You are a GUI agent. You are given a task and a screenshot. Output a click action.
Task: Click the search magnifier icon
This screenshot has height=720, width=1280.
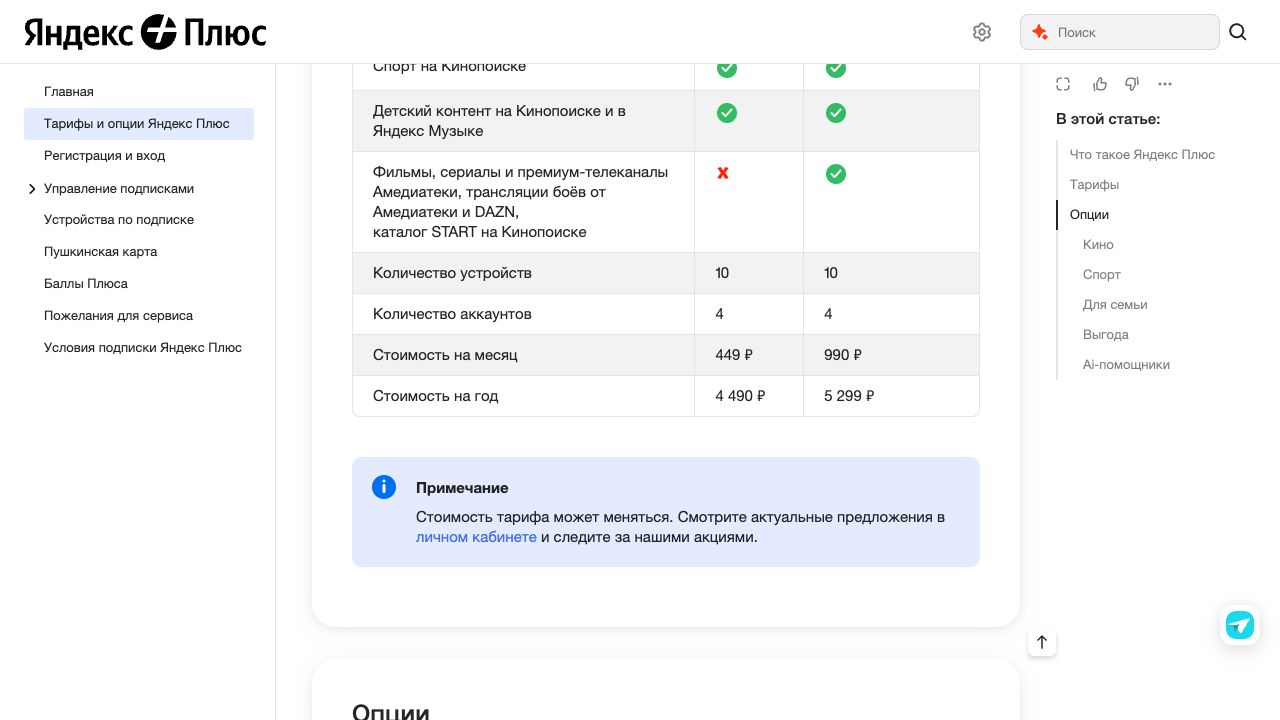tap(1238, 32)
